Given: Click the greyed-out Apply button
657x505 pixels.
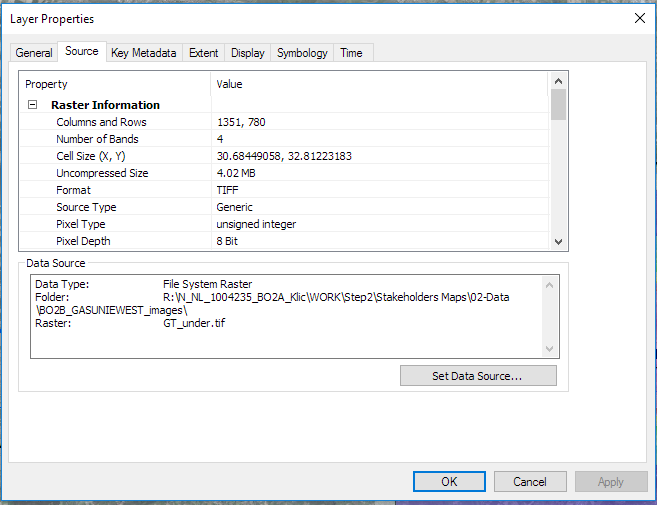Looking at the screenshot, I should pyautogui.click(x=611, y=482).
